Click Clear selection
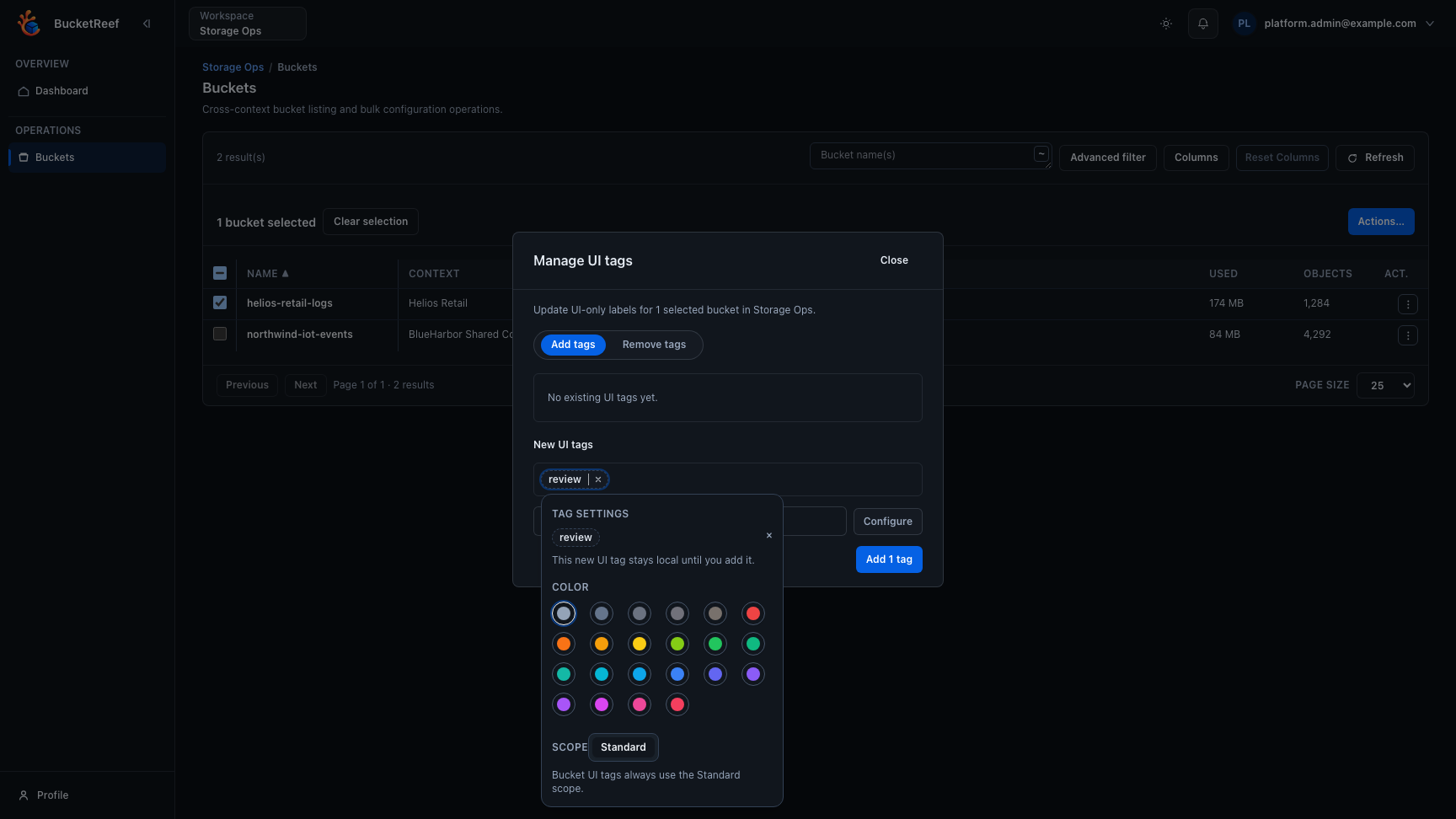 371,222
